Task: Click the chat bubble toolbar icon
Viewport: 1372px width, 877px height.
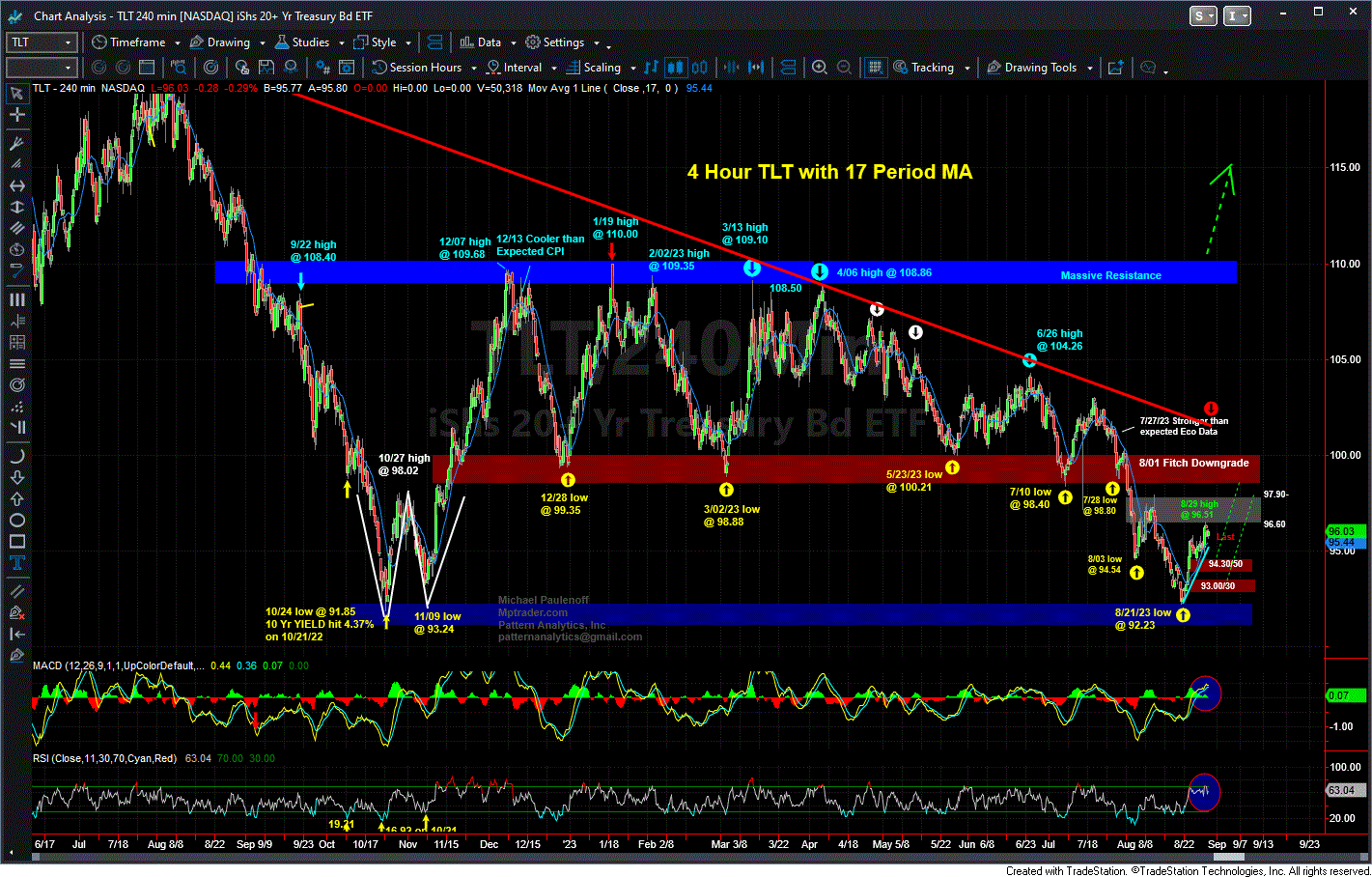Action: [1148, 68]
